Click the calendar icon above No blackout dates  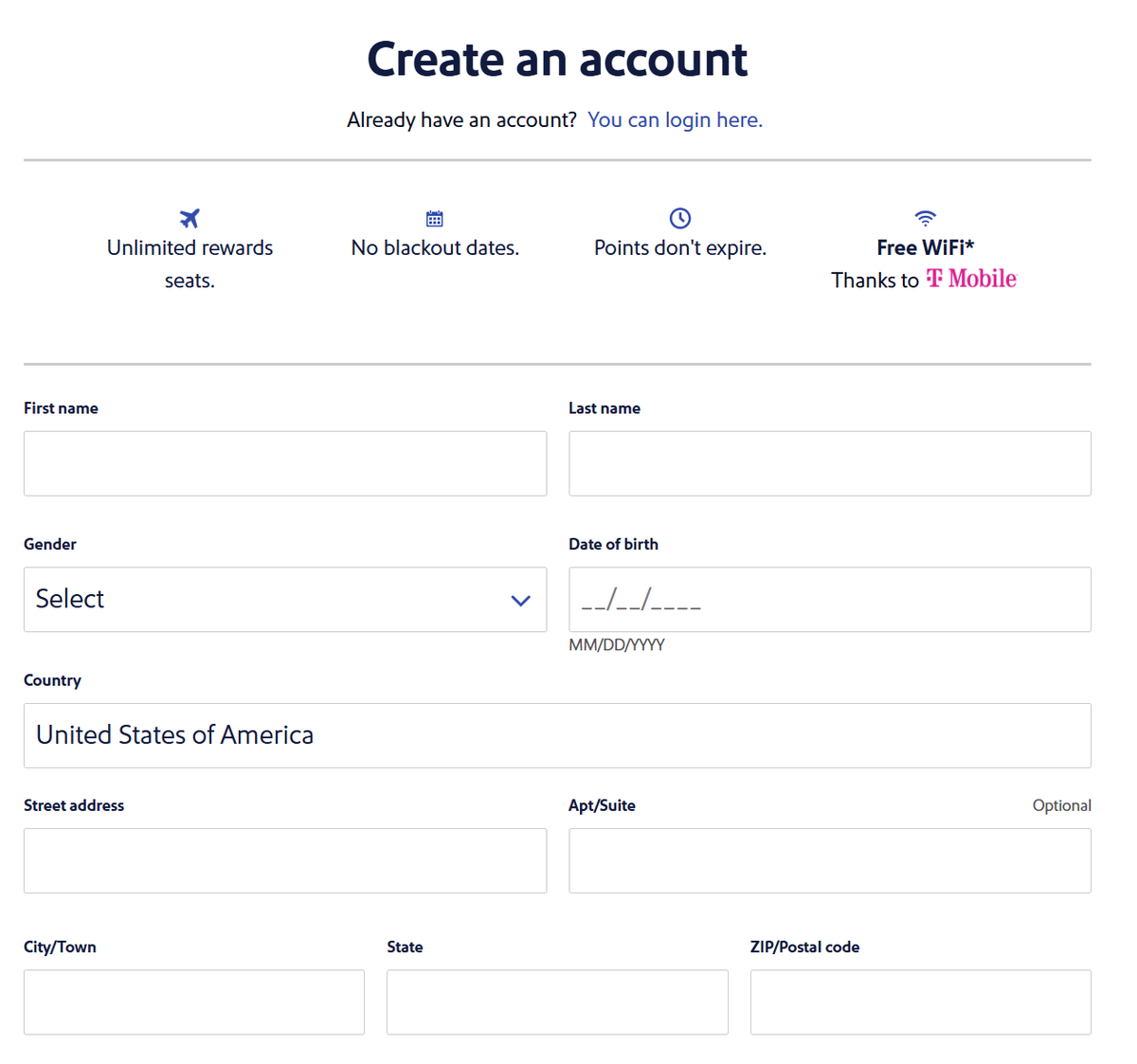click(x=434, y=217)
